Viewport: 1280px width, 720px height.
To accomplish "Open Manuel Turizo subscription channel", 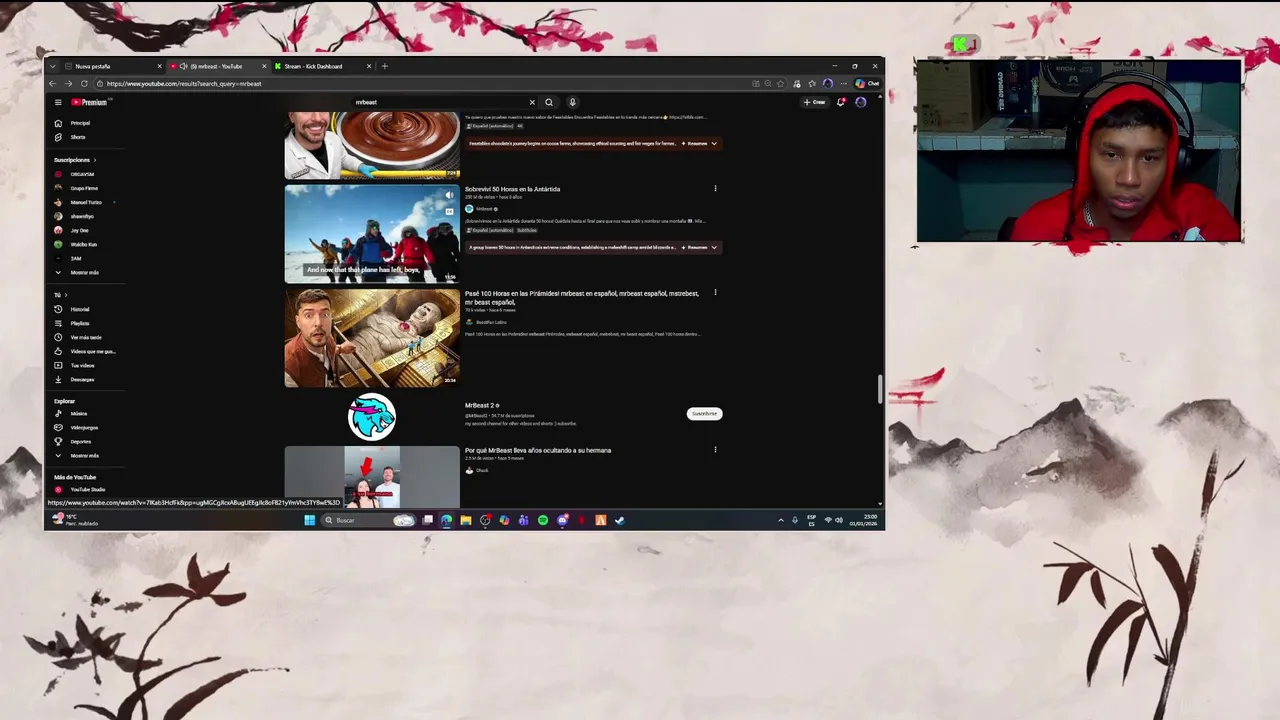I will pyautogui.click(x=85, y=202).
